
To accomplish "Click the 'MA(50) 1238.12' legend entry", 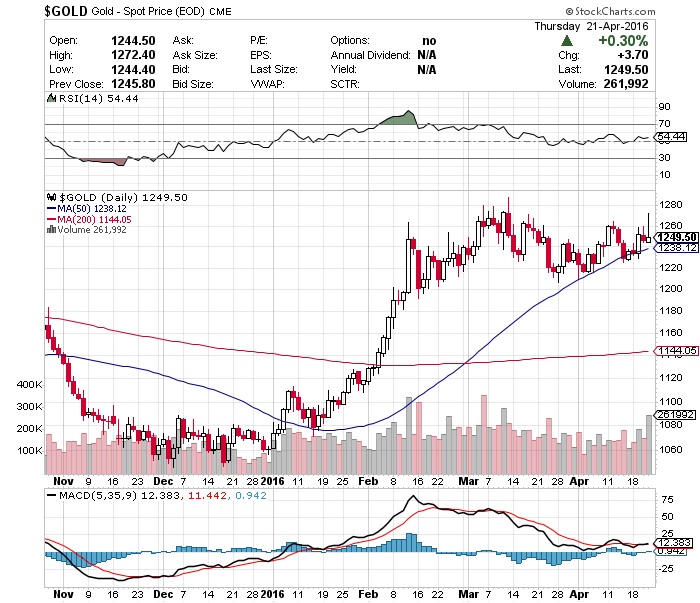I will (x=87, y=208).
